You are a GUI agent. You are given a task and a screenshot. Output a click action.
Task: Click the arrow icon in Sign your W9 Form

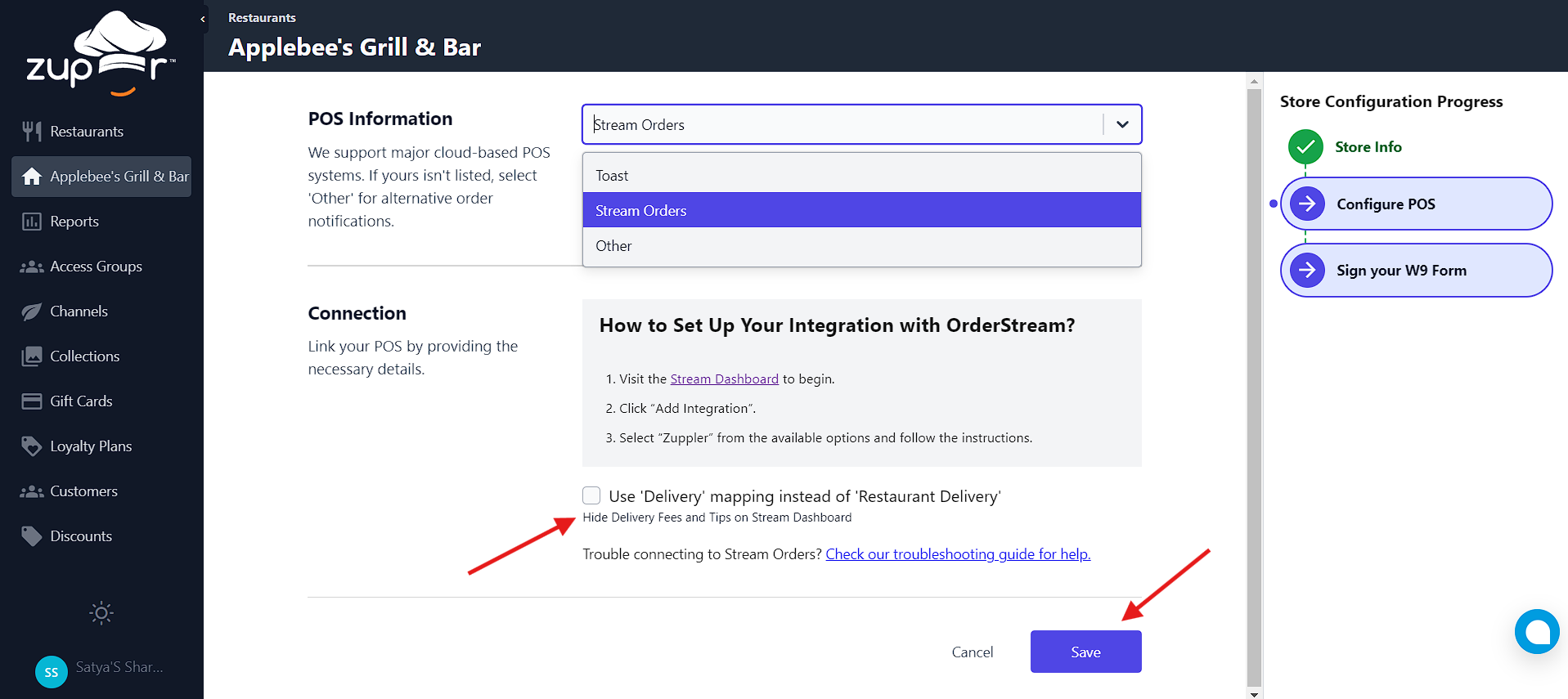click(x=1307, y=270)
